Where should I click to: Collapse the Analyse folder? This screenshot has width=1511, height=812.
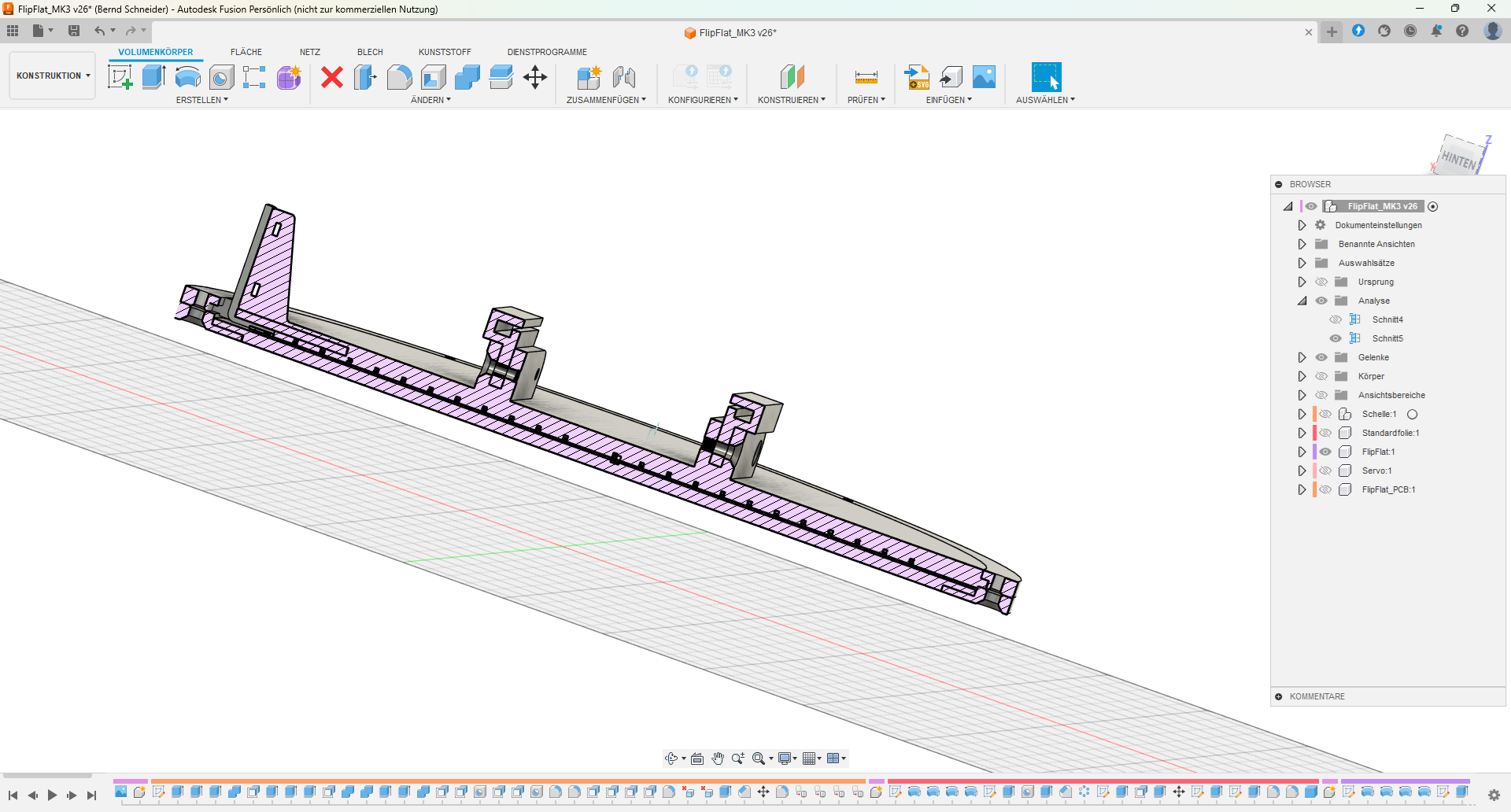point(1302,301)
